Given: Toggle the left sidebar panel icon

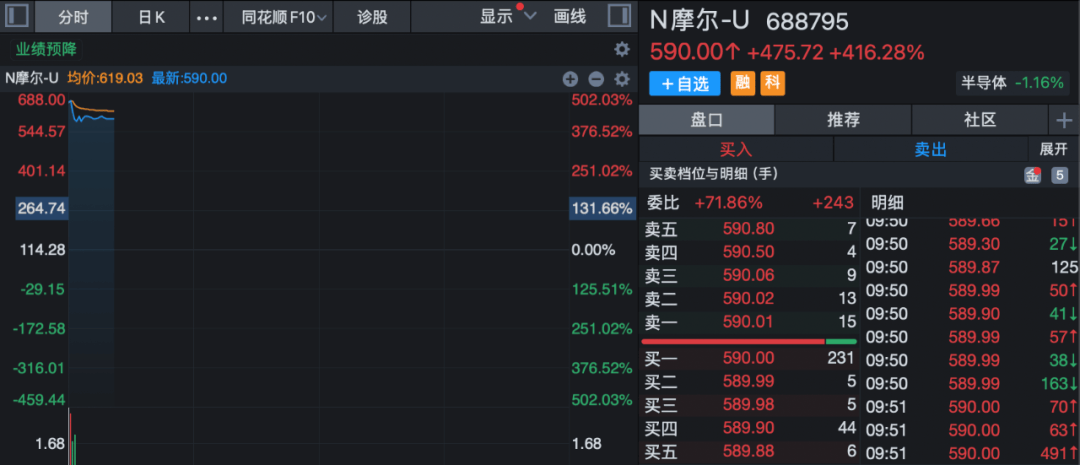Looking at the screenshot, I should click(17, 16).
